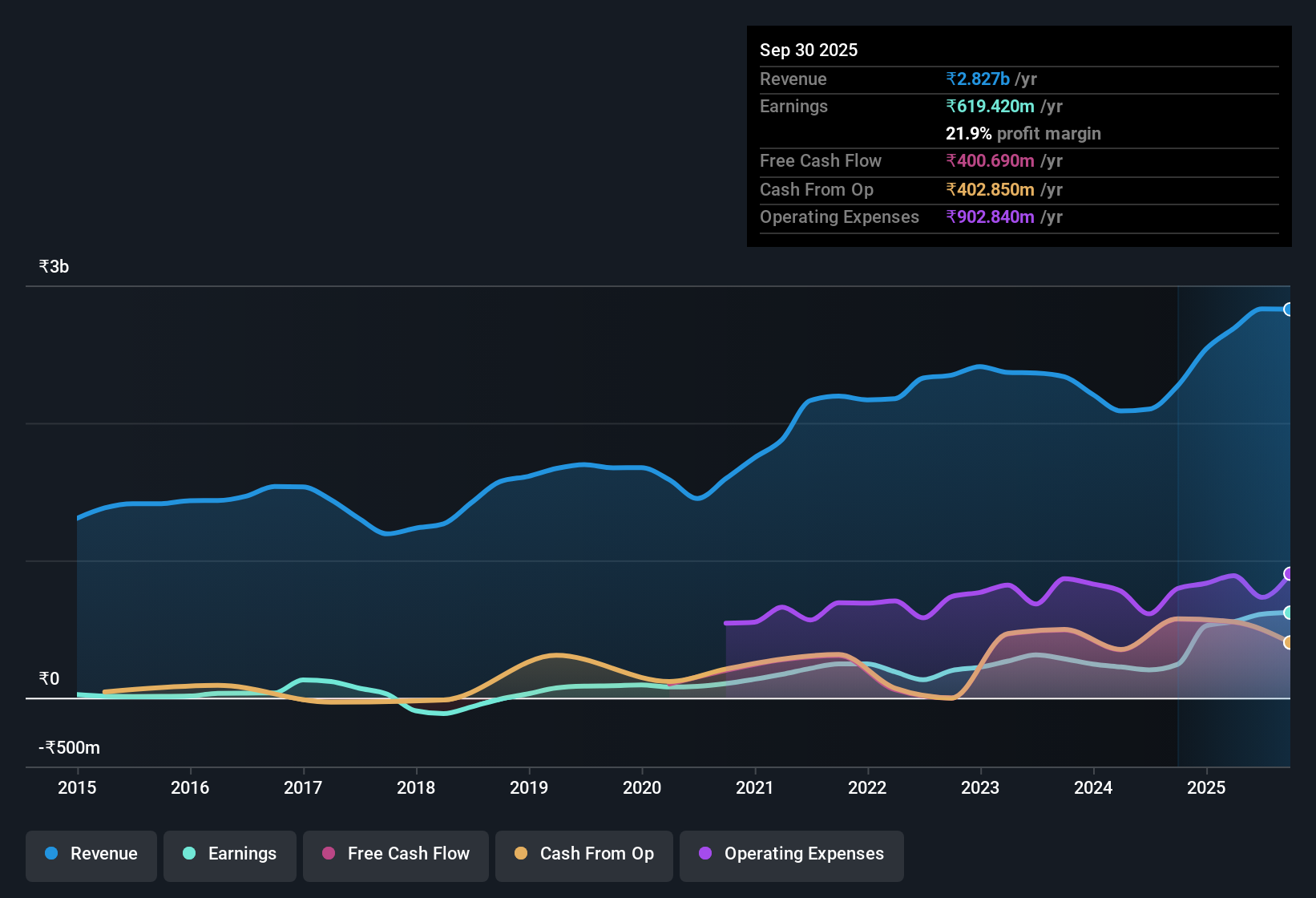
Task: Click the 2025 timeline label
Action: coord(1206,788)
